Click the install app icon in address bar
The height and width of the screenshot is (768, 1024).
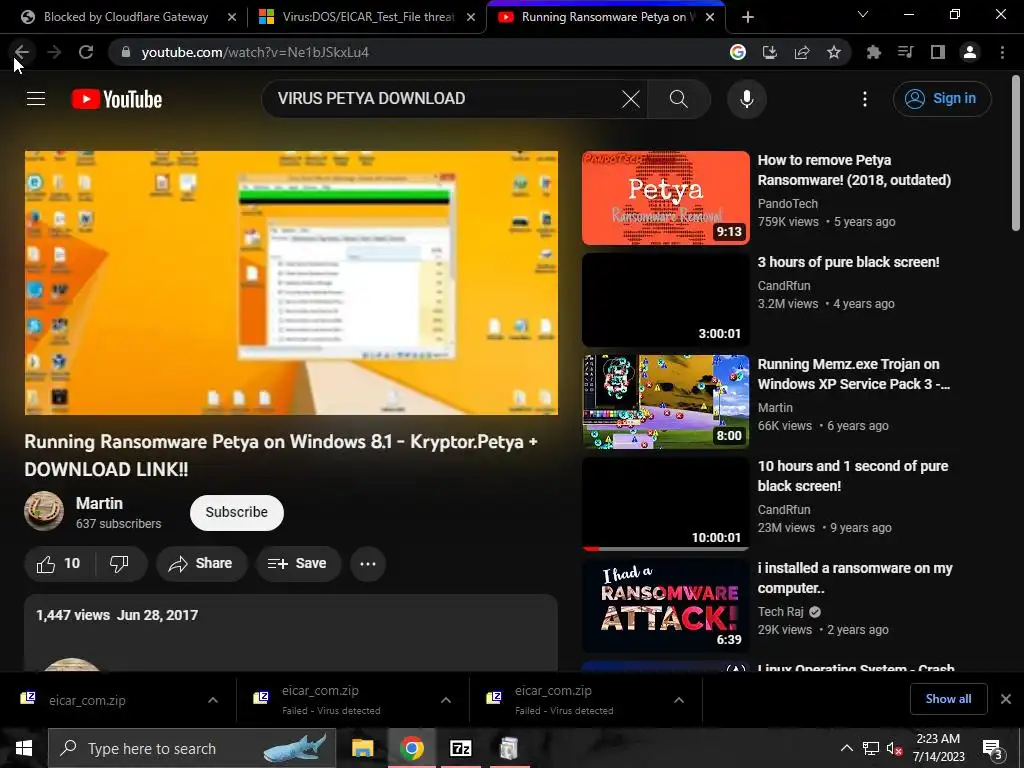point(769,52)
